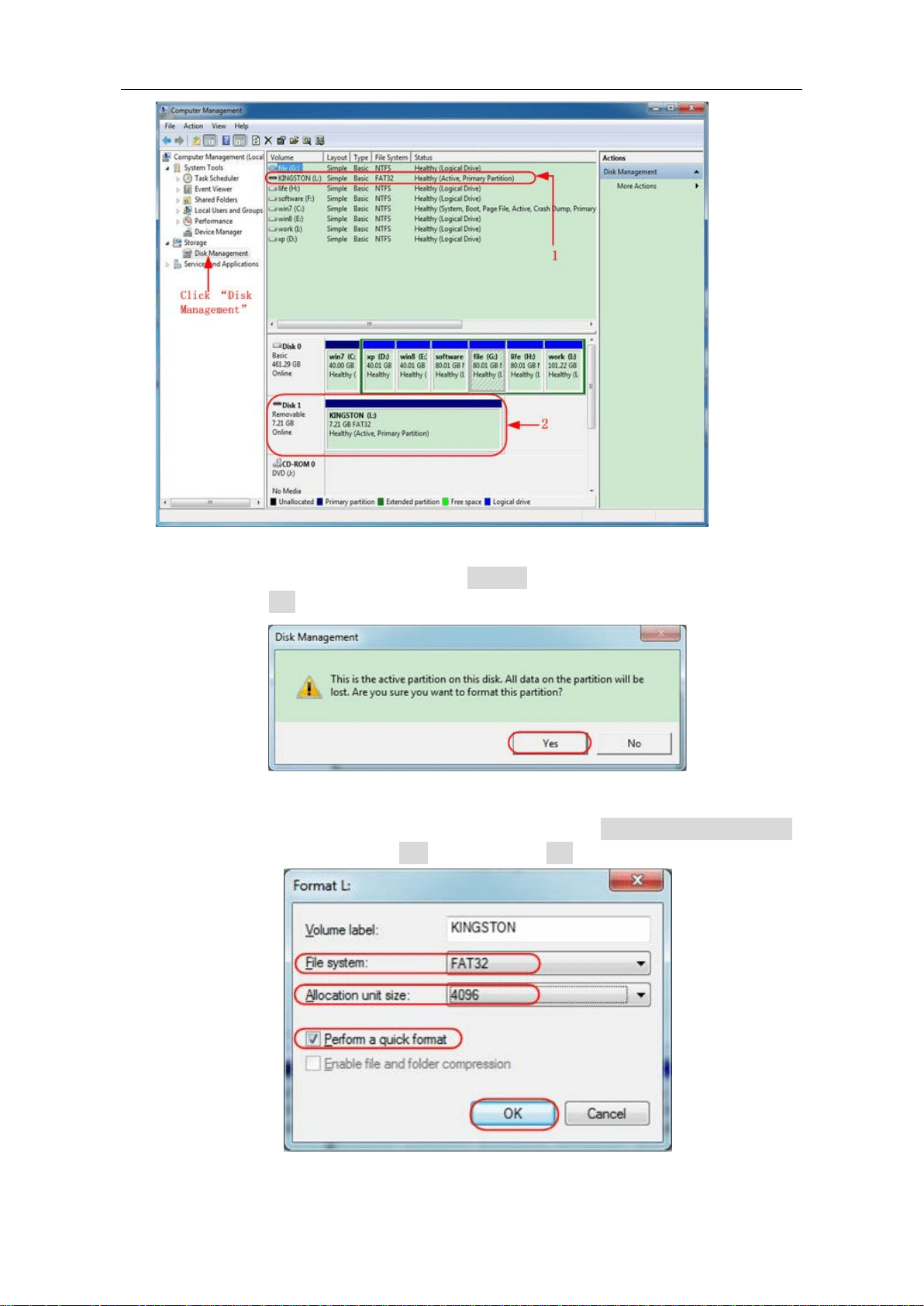924x1306 pixels.
Task: Click the blue Back arrow toolbar icon
Action: coord(166,140)
